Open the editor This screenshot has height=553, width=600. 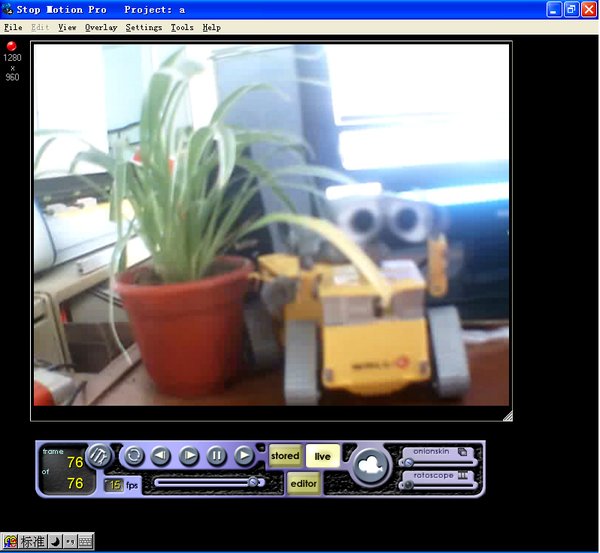click(303, 484)
